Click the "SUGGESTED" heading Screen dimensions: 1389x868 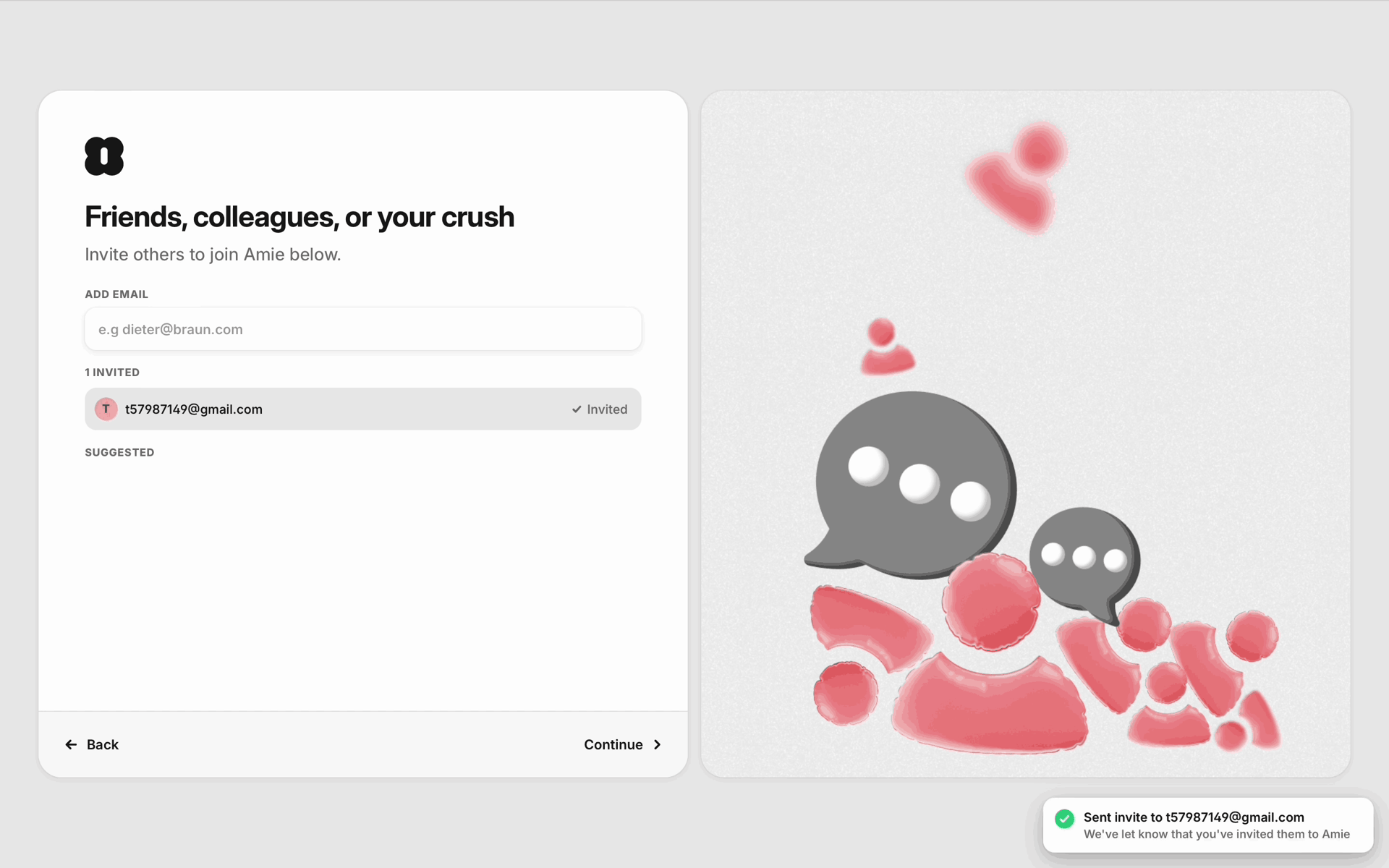coord(119,452)
